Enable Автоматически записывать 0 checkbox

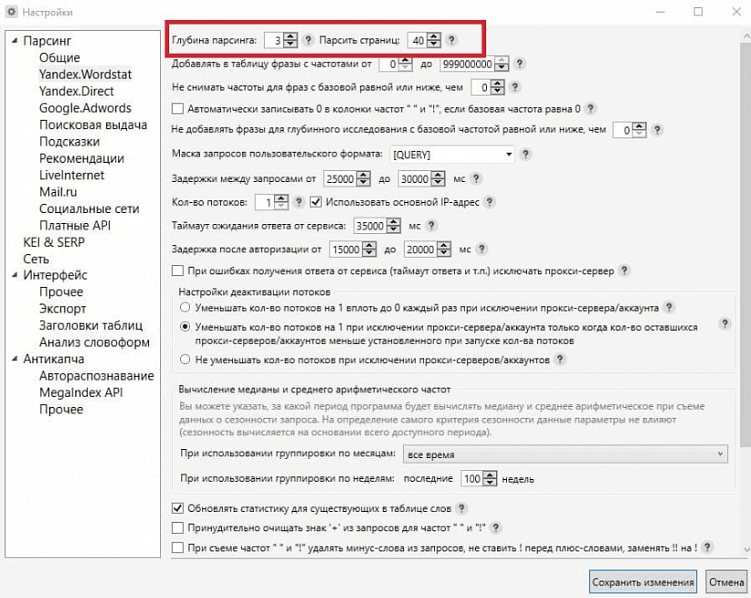178,109
